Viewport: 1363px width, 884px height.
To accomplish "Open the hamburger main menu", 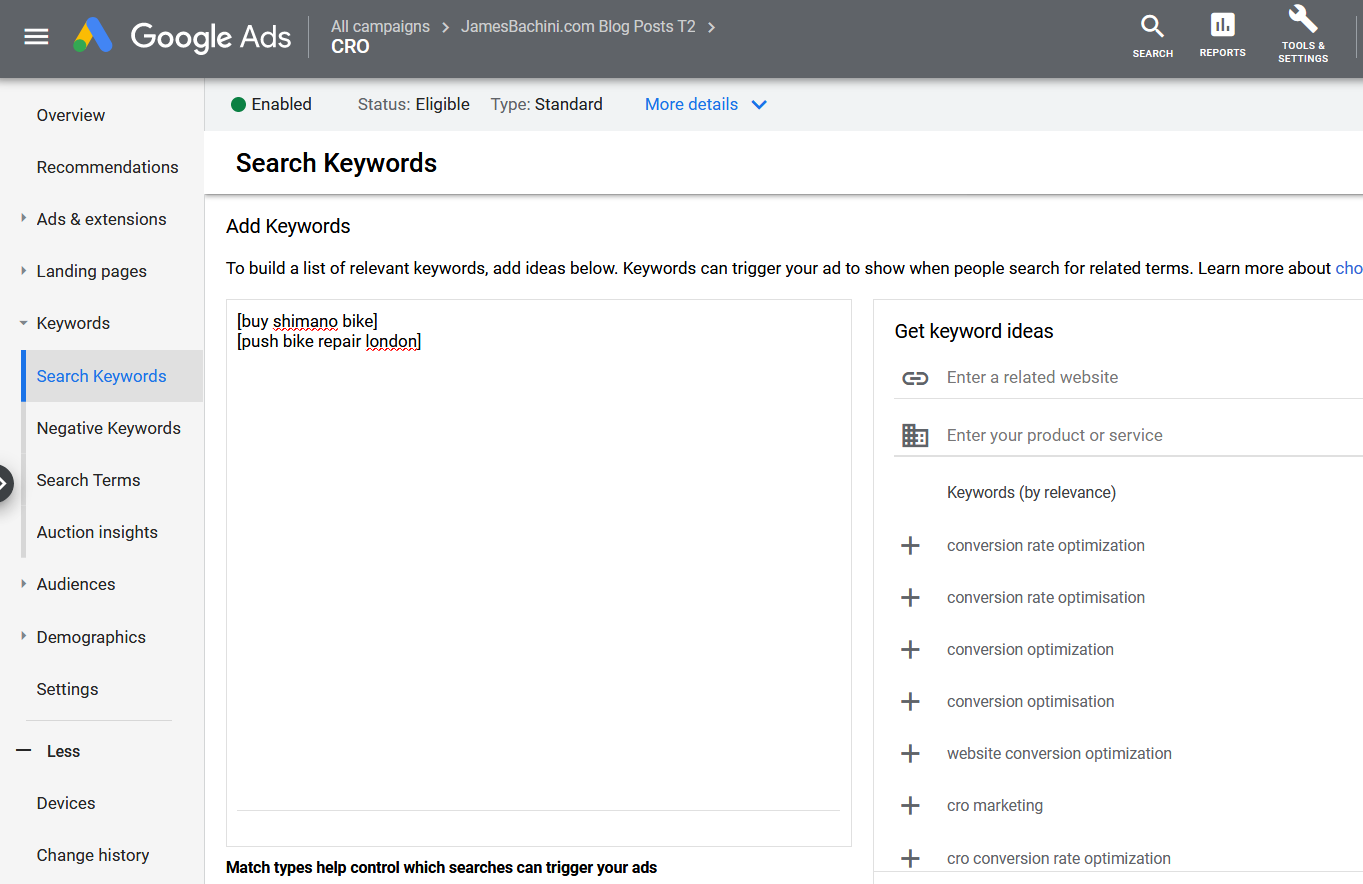I will click(36, 37).
